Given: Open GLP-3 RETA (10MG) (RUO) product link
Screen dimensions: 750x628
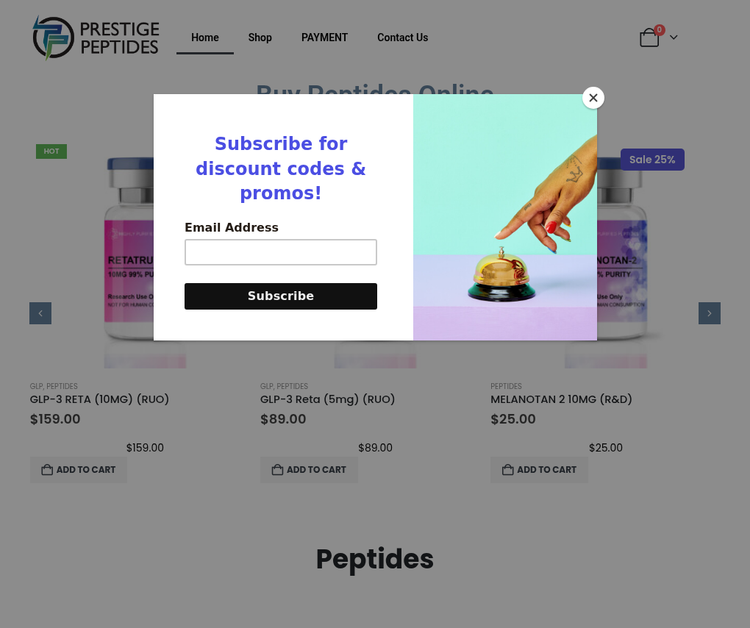Looking at the screenshot, I should coord(99,399).
